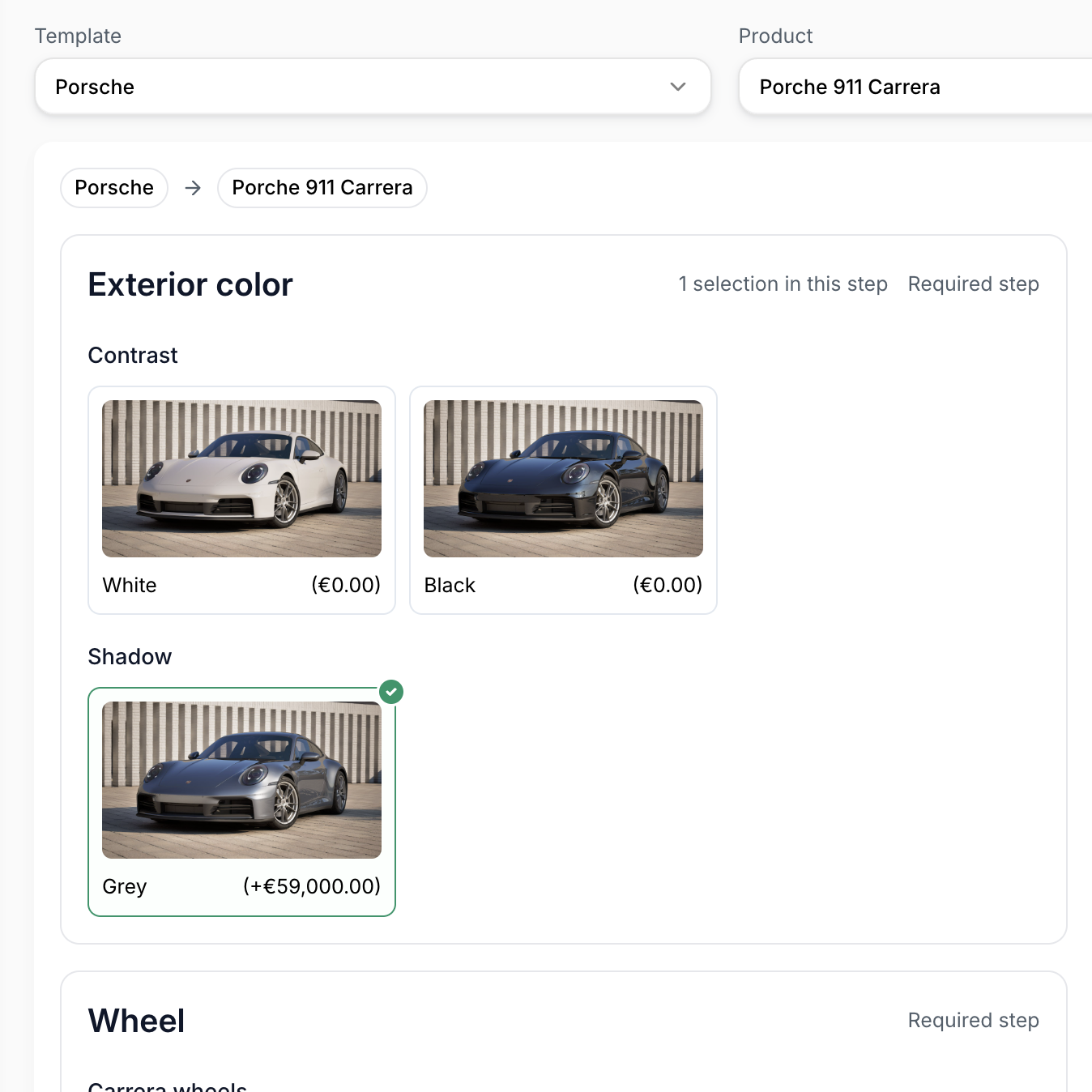Click the breadcrumb arrow separator icon
Image resolution: width=1092 pixels, height=1092 pixels.
(x=193, y=188)
